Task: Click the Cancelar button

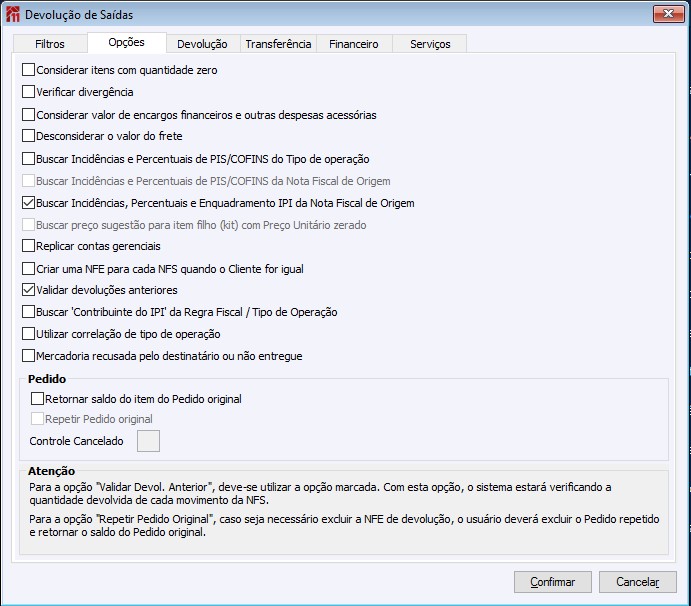Action: point(638,582)
